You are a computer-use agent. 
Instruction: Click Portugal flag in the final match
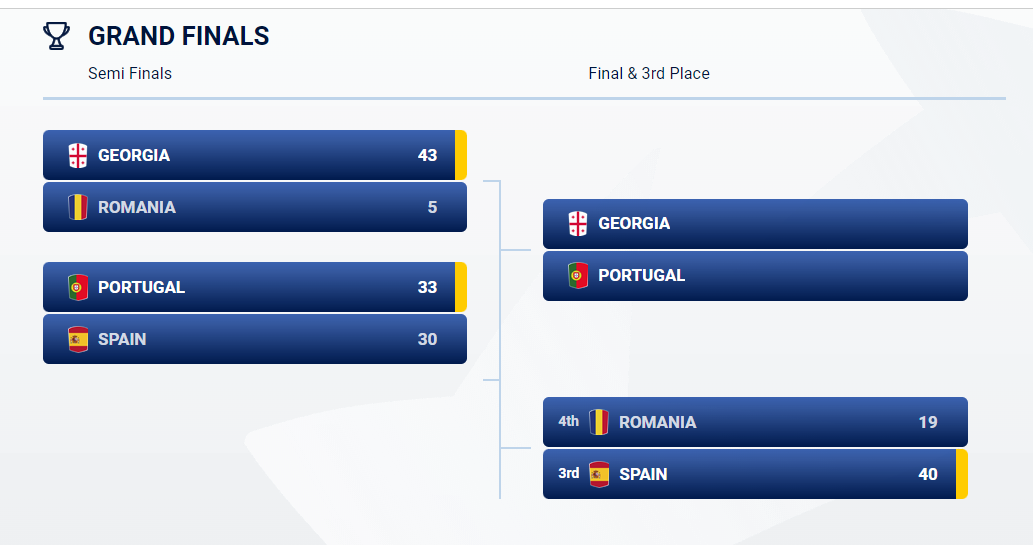click(x=578, y=275)
